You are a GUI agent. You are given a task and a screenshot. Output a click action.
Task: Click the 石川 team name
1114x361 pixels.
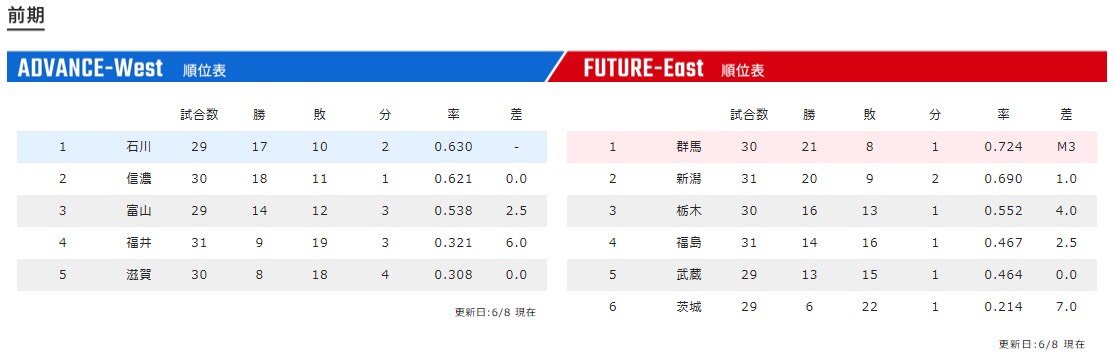tap(138, 148)
